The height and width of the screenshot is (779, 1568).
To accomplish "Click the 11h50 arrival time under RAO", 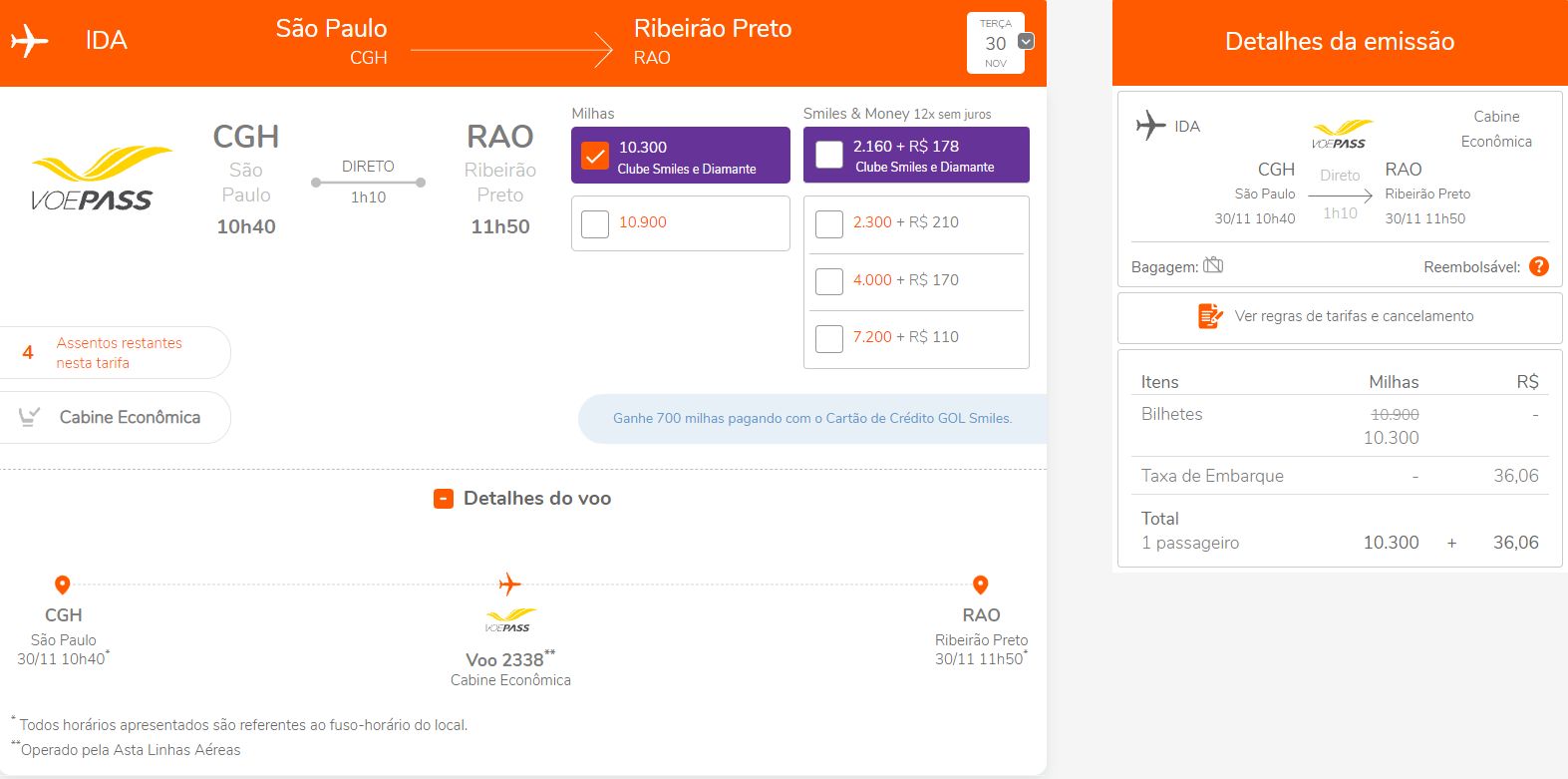I will [500, 226].
